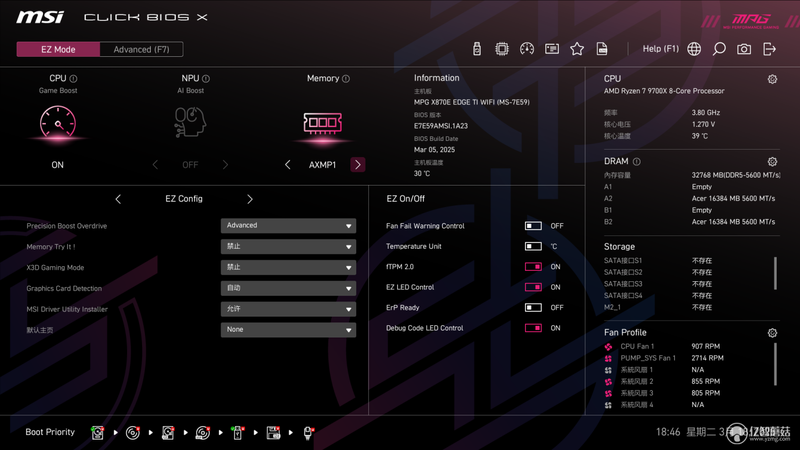Image resolution: width=800 pixels, height=450 pixels.
Task: Select first hard disk boot device icon
Action: click(97, 433)
